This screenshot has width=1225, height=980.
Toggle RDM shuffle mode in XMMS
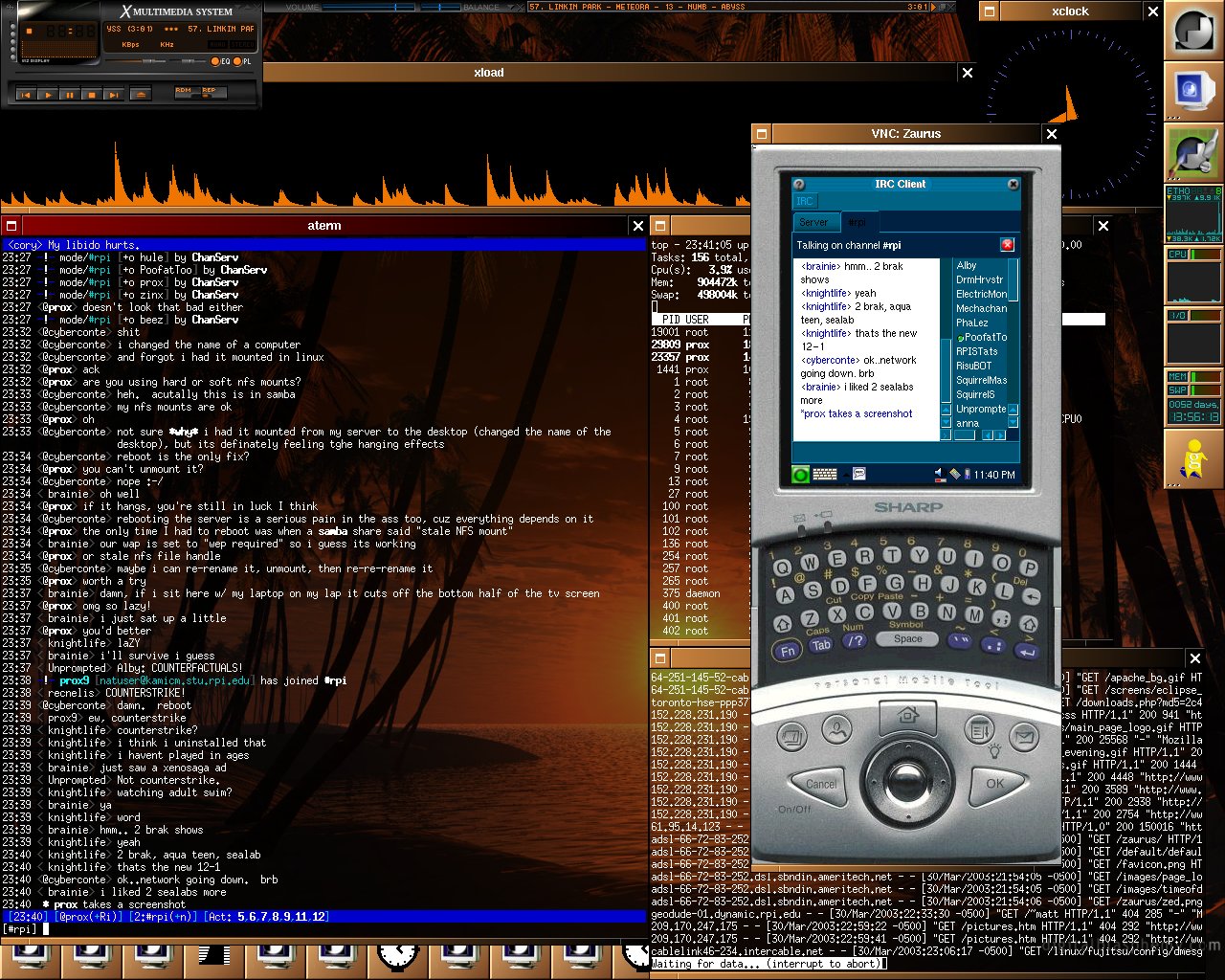pos(188,93)
